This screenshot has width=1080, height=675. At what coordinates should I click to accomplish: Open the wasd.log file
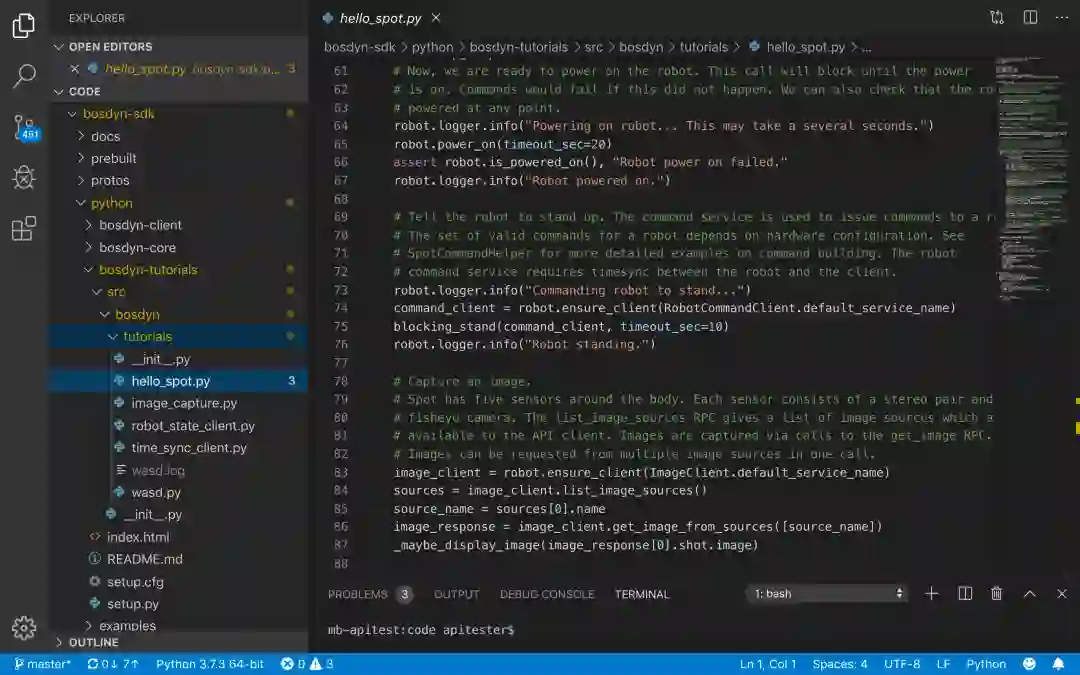tap(178, 470)
